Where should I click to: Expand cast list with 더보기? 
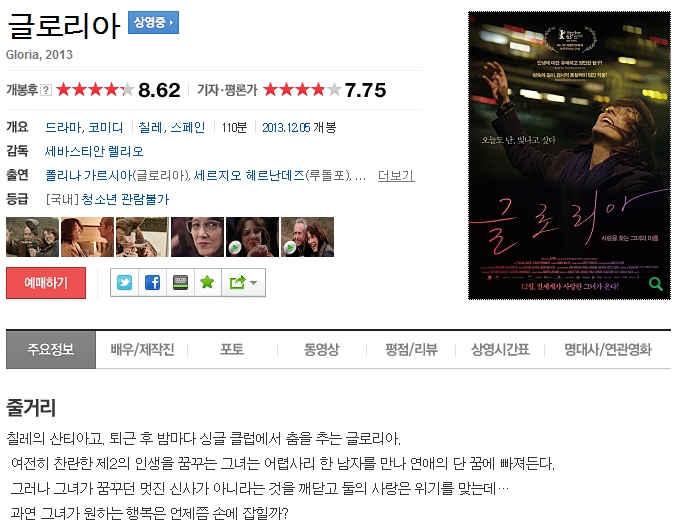click(x=396, y=176)
